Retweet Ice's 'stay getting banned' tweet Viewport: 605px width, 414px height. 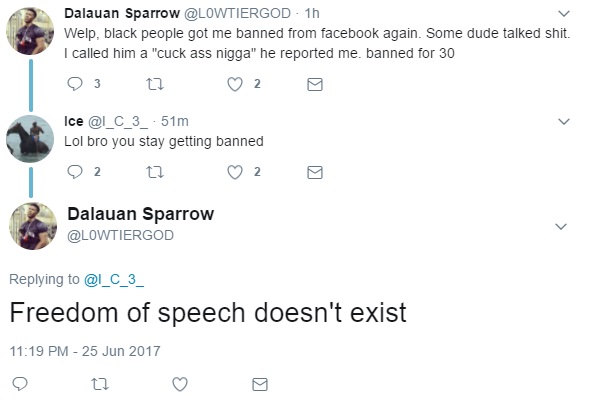click(x=155, y=172)
